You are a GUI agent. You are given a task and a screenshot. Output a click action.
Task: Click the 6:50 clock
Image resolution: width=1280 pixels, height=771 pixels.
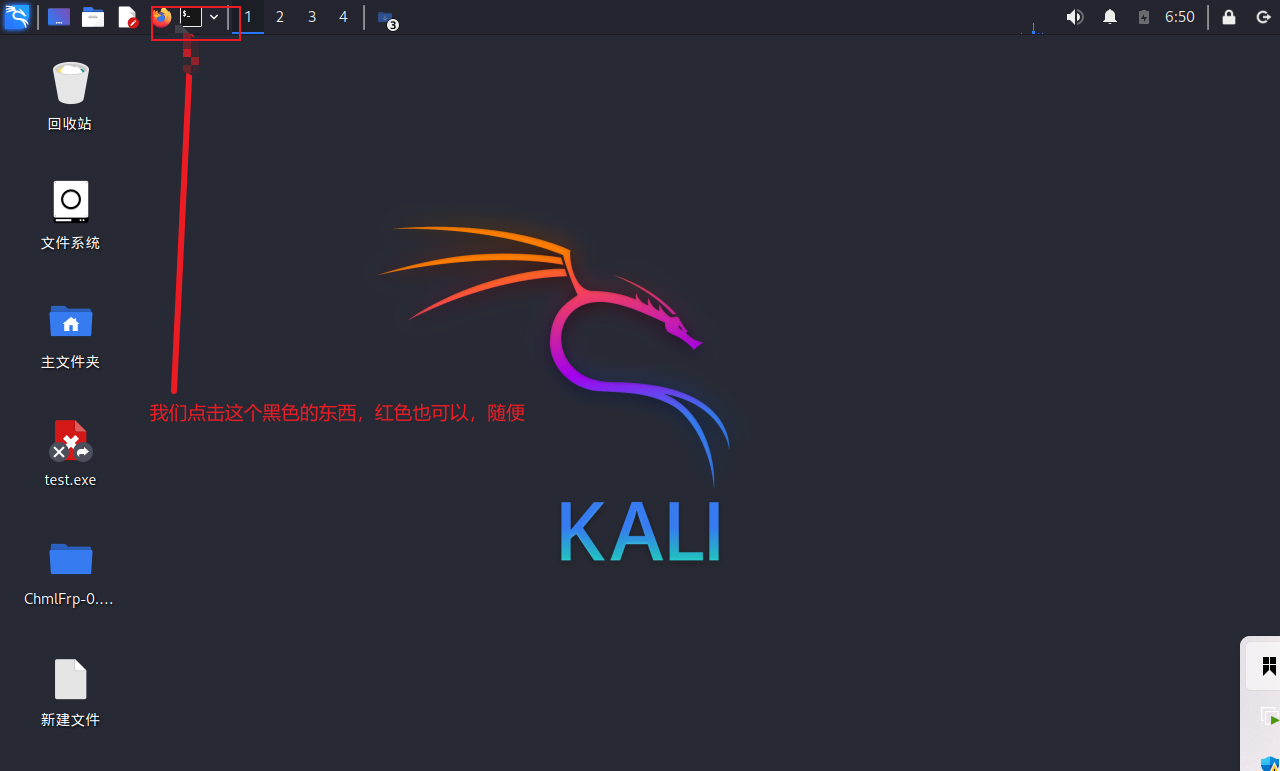[x=1180, y=17]
